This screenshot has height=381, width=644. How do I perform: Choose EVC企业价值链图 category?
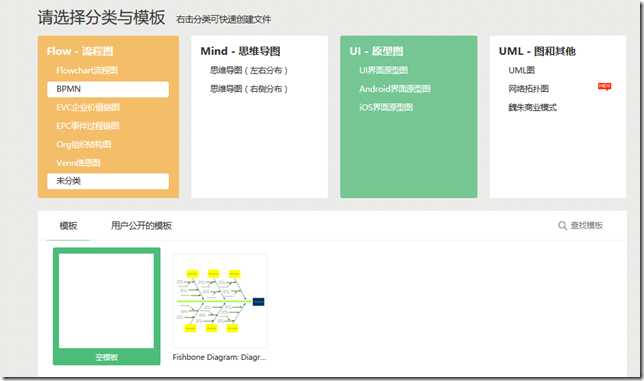88,108
